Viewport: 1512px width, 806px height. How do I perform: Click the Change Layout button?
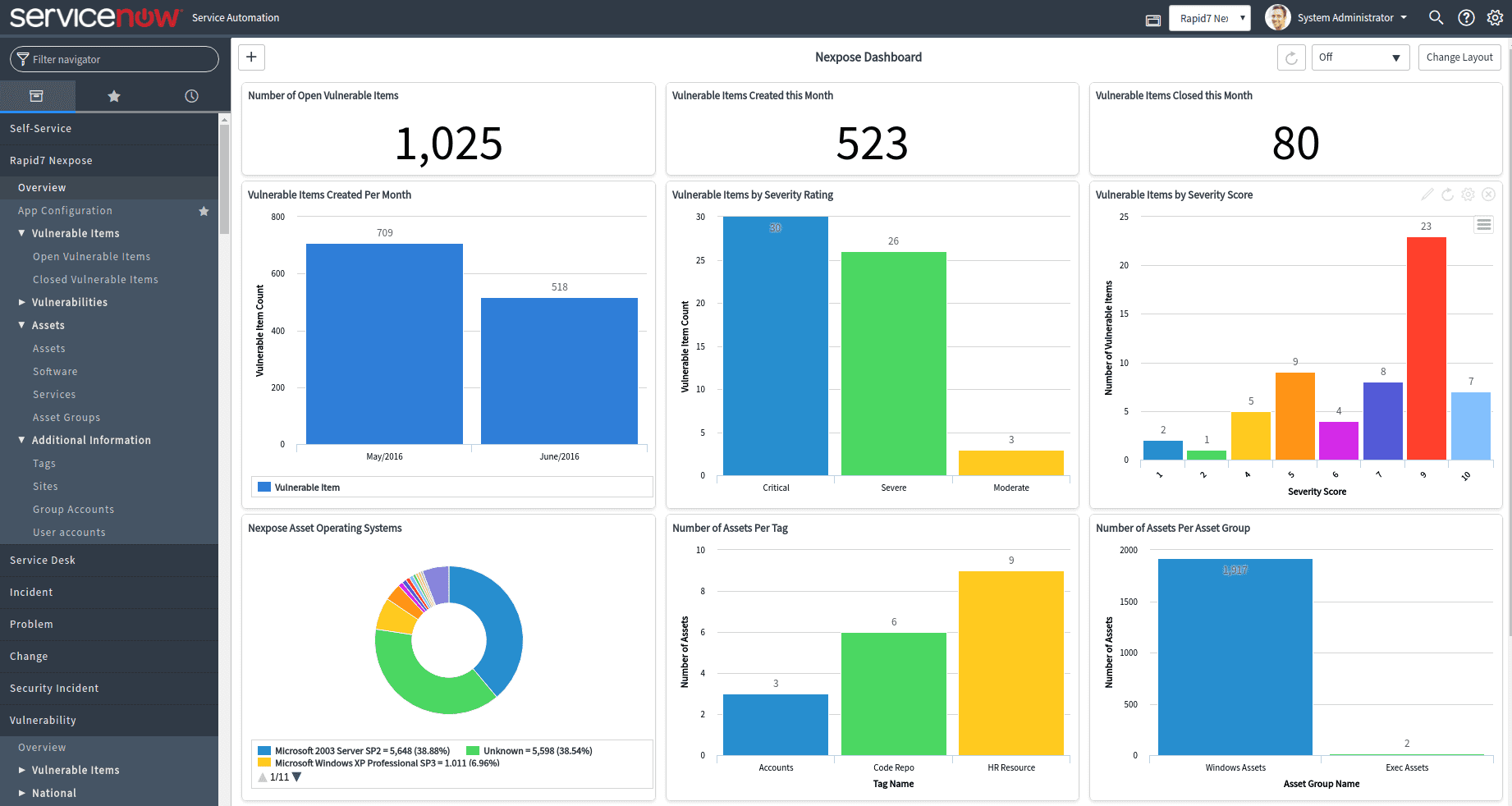[x=1459, y=57]
